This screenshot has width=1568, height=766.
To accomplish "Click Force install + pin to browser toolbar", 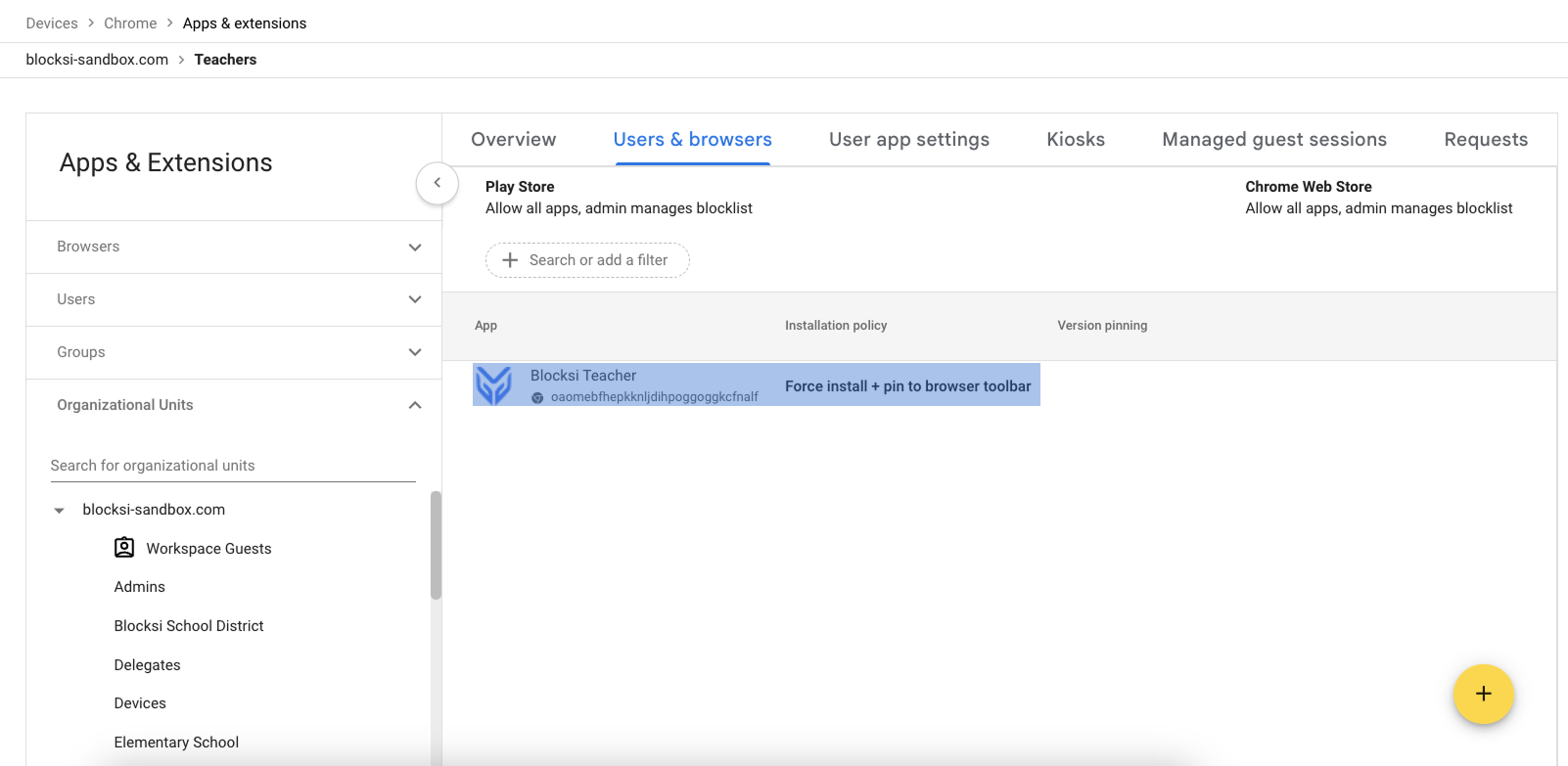I will tap(908, 386).
